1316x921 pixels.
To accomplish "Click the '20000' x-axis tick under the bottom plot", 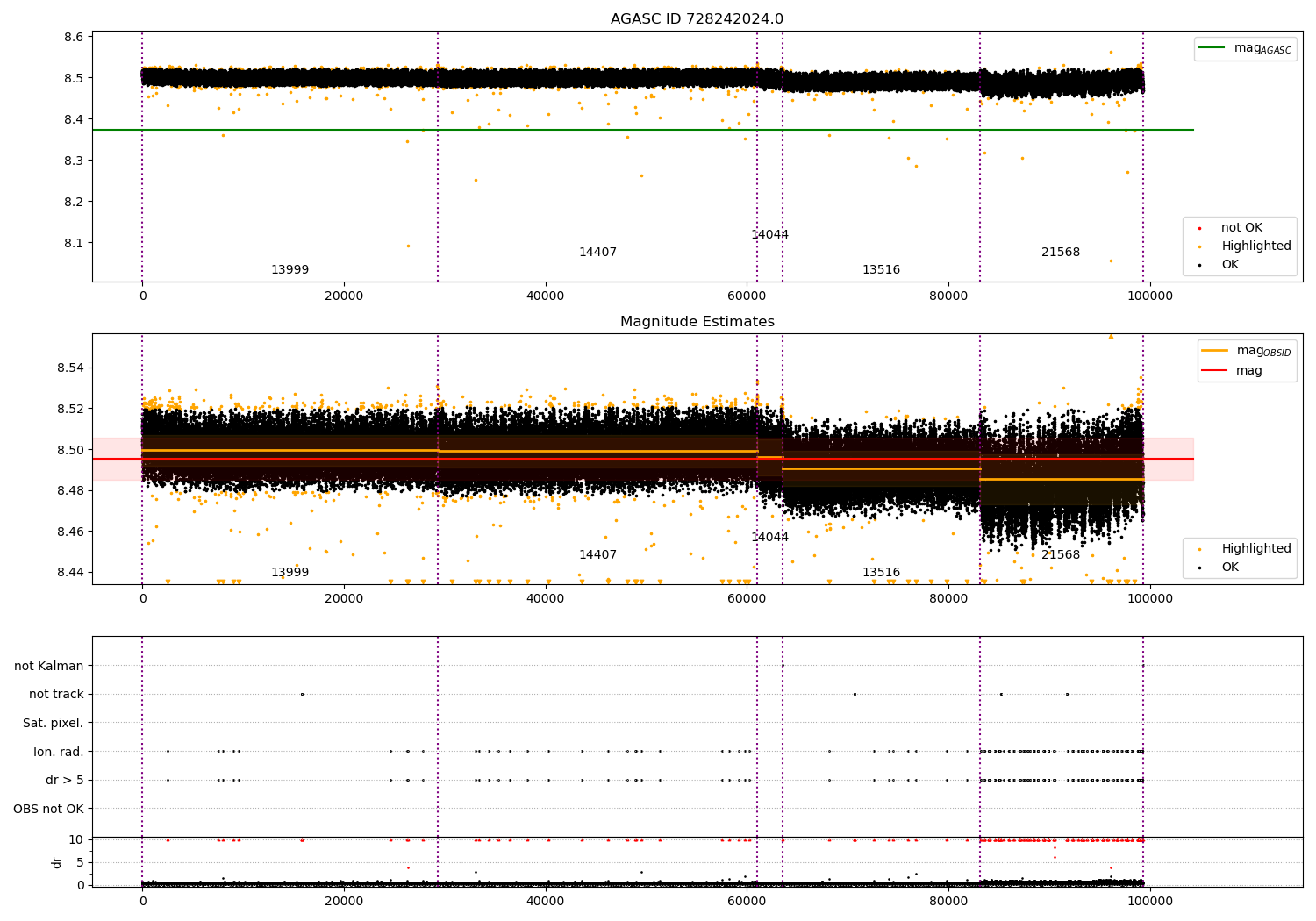I will (344, 902).
